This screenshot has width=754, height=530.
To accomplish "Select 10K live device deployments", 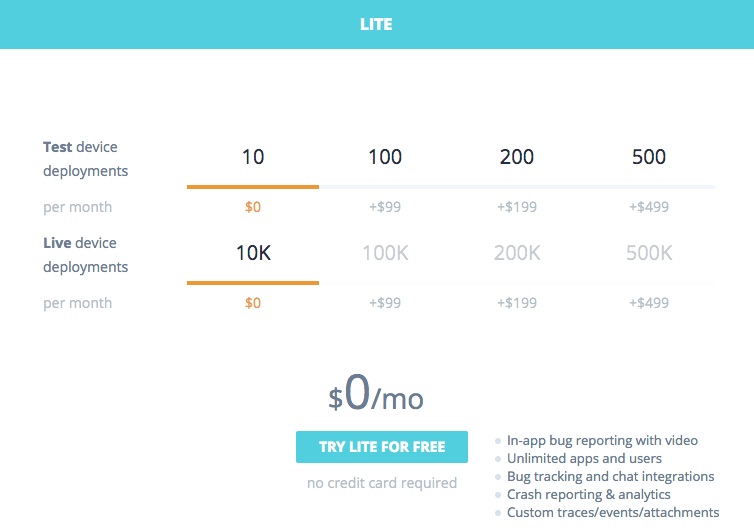I will (x=253, y=253).
